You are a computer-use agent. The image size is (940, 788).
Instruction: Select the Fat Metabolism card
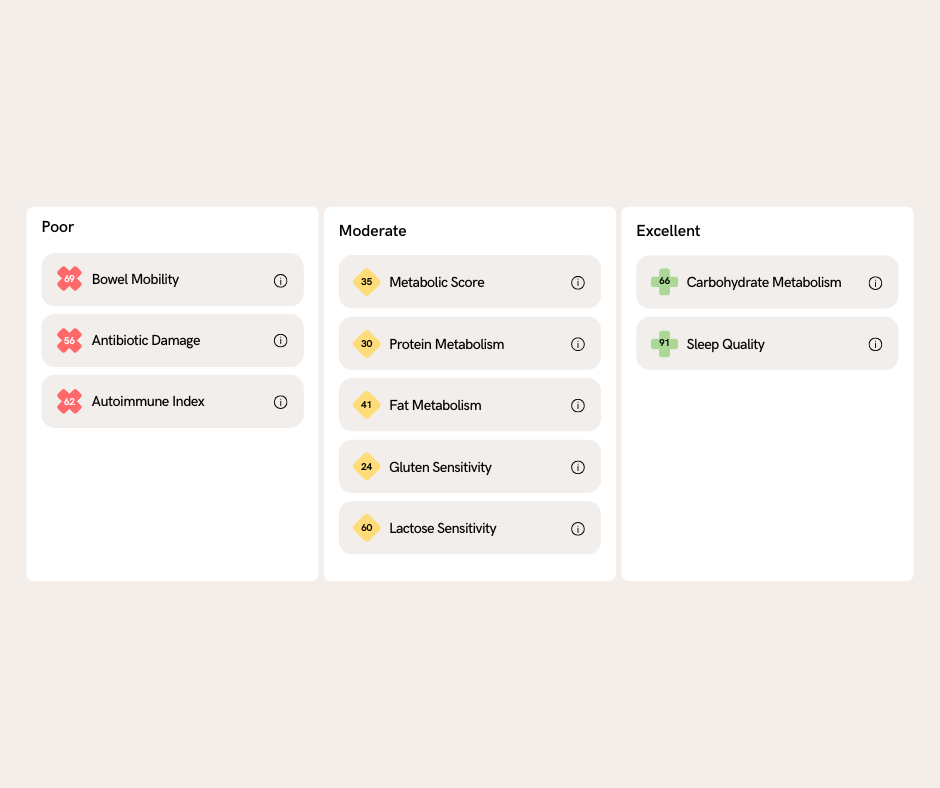(x=470, y=405)
